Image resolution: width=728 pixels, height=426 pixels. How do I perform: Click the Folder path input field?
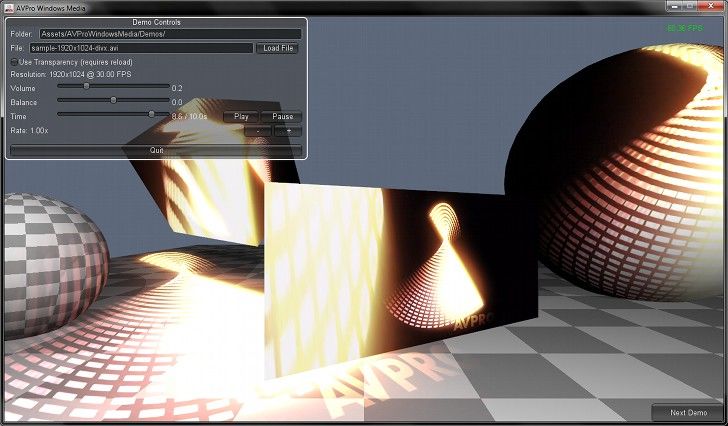tap(170, 34)
